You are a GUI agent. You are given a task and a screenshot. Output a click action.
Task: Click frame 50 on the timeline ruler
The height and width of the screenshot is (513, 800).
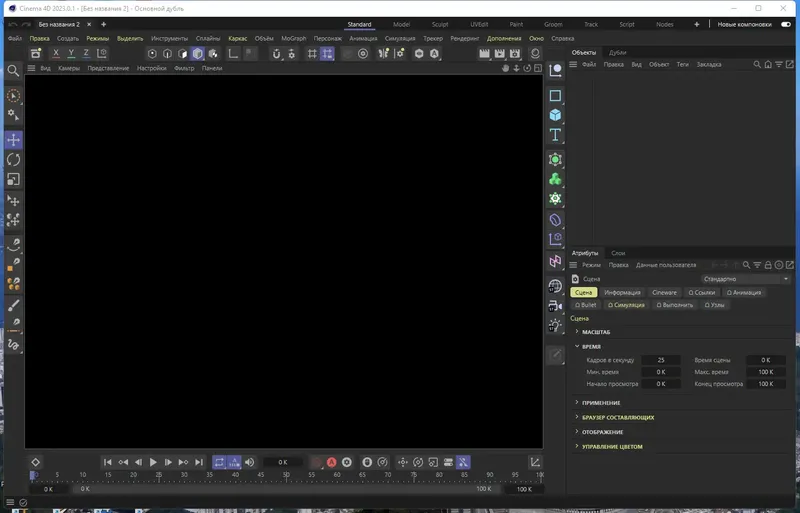point(286,475)
